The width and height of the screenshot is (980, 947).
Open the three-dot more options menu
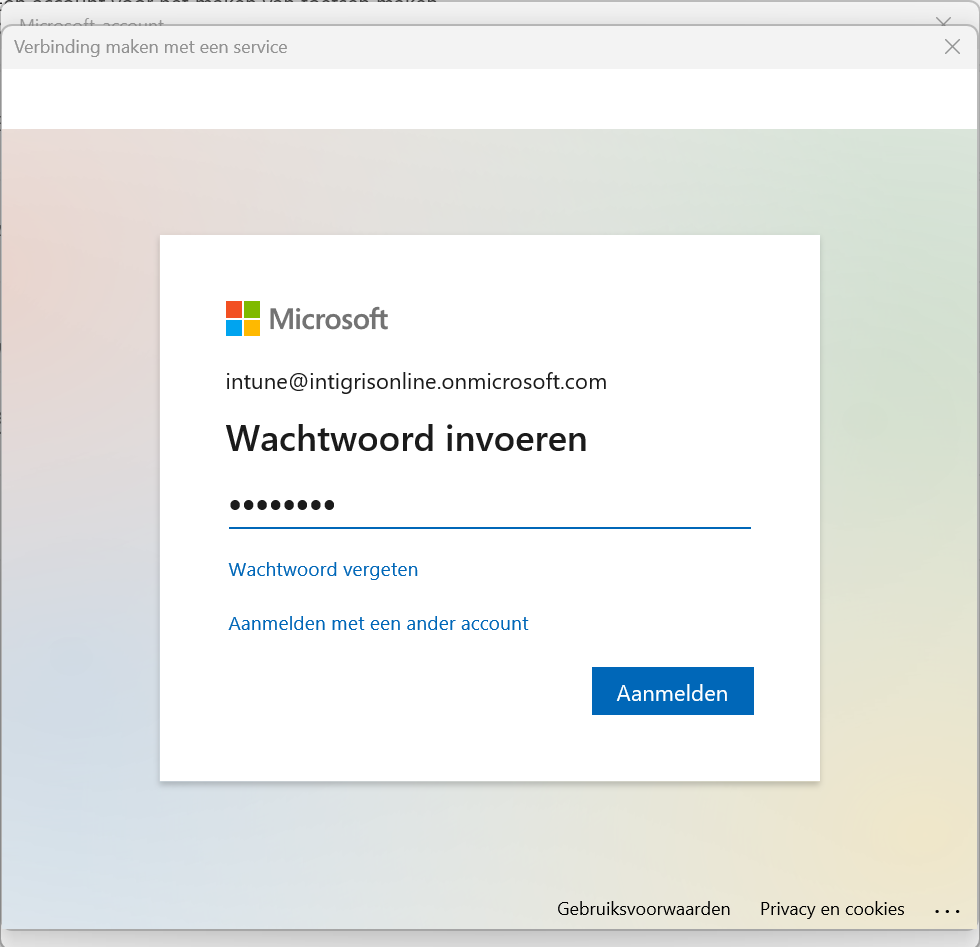947,911
